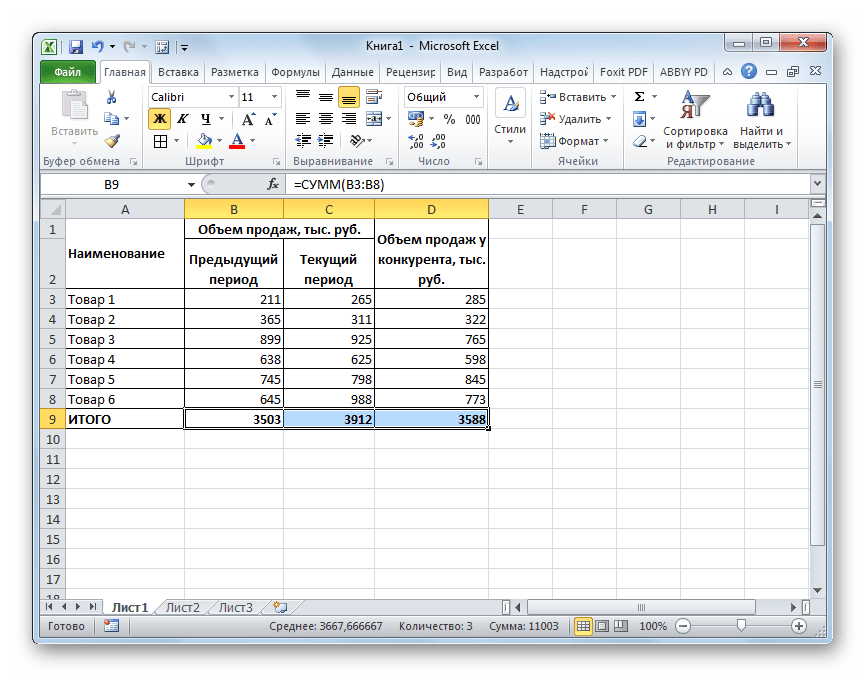Undo the last action
This screenshot has height=677, width=866.
tap(97, 47)
